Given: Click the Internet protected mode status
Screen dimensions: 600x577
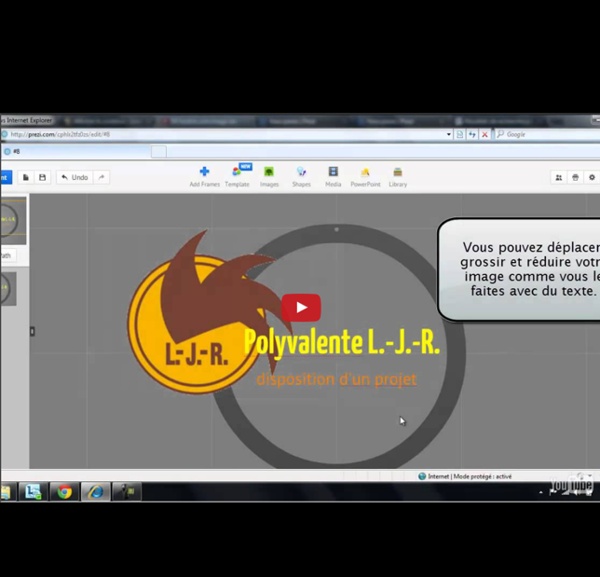Looking at the screenshot, I should (465, 476).
